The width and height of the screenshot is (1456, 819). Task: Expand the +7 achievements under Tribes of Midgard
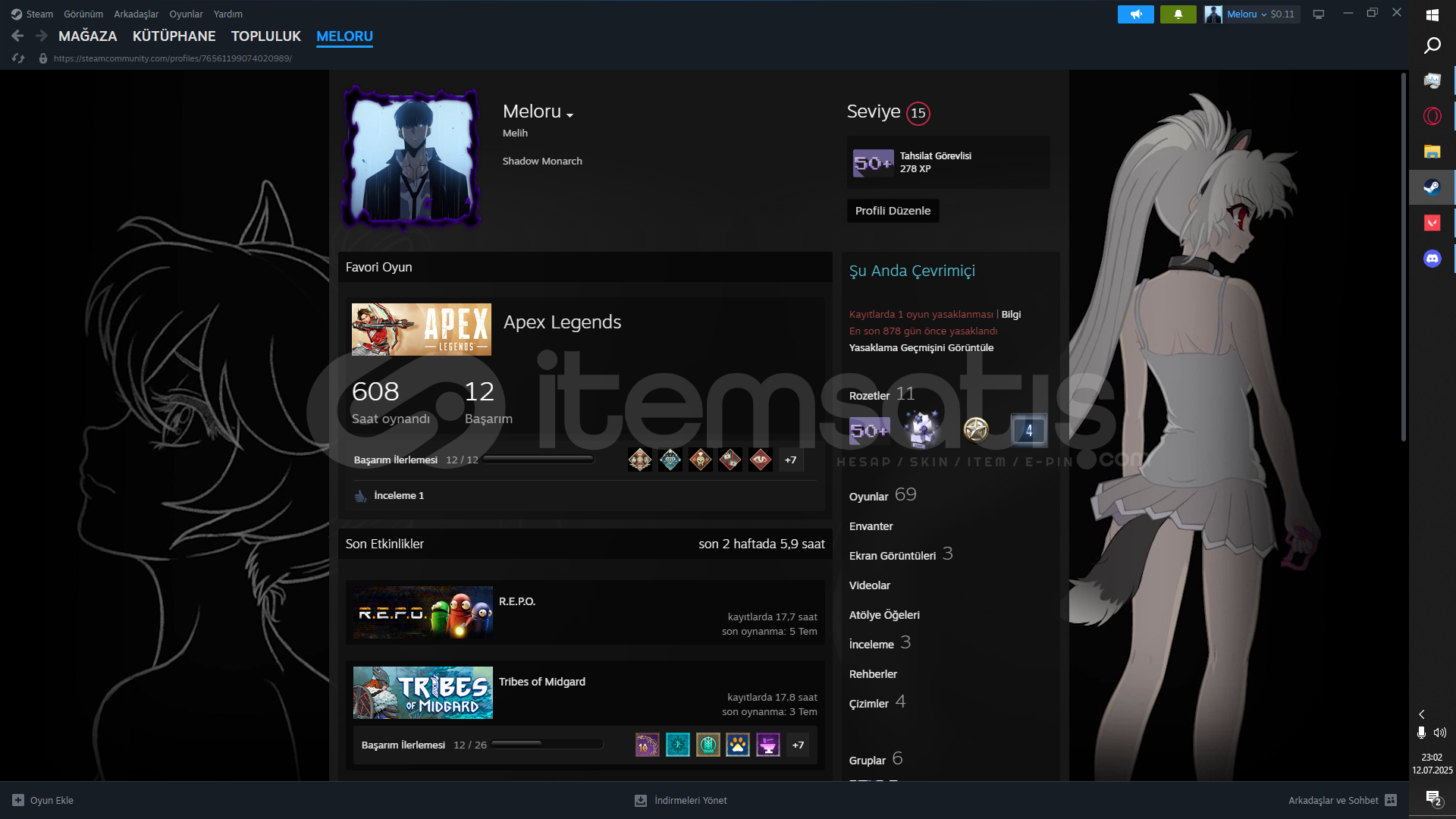click(x=798, y=745)
